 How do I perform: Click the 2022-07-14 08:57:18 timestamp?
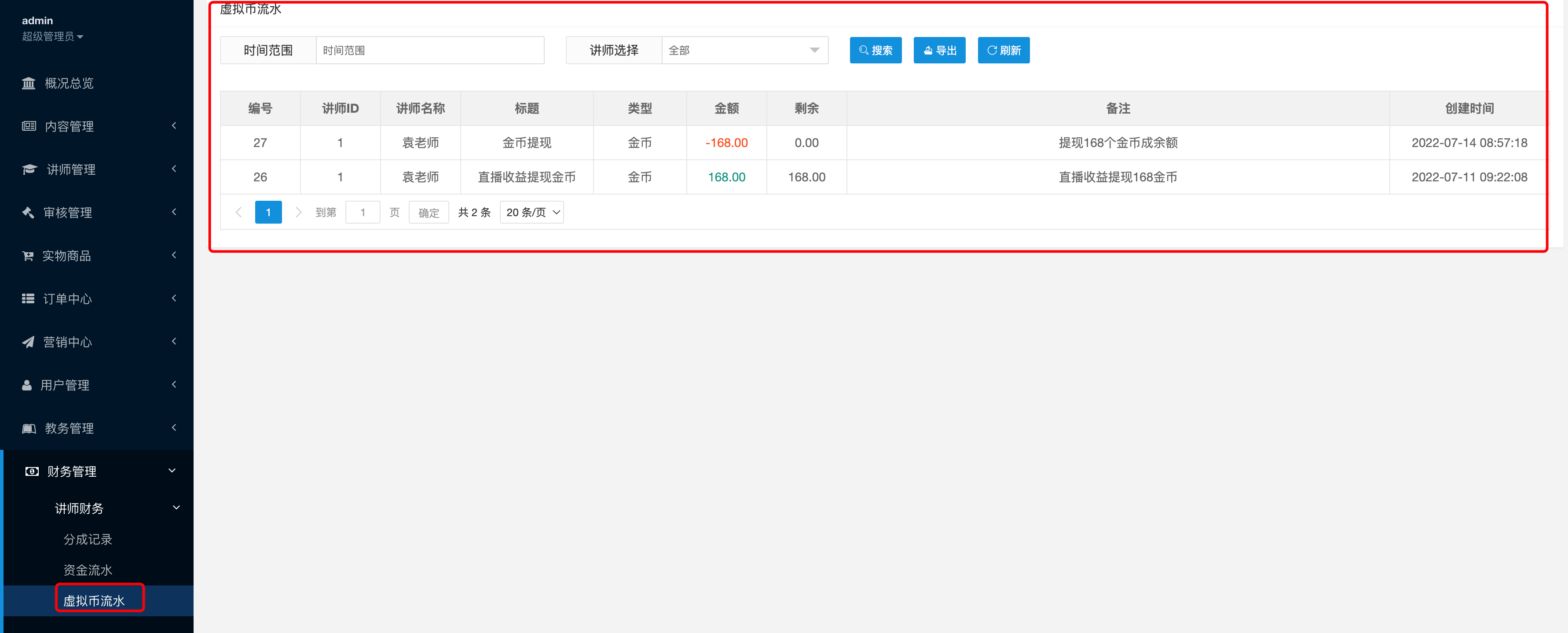(1469, 143)
